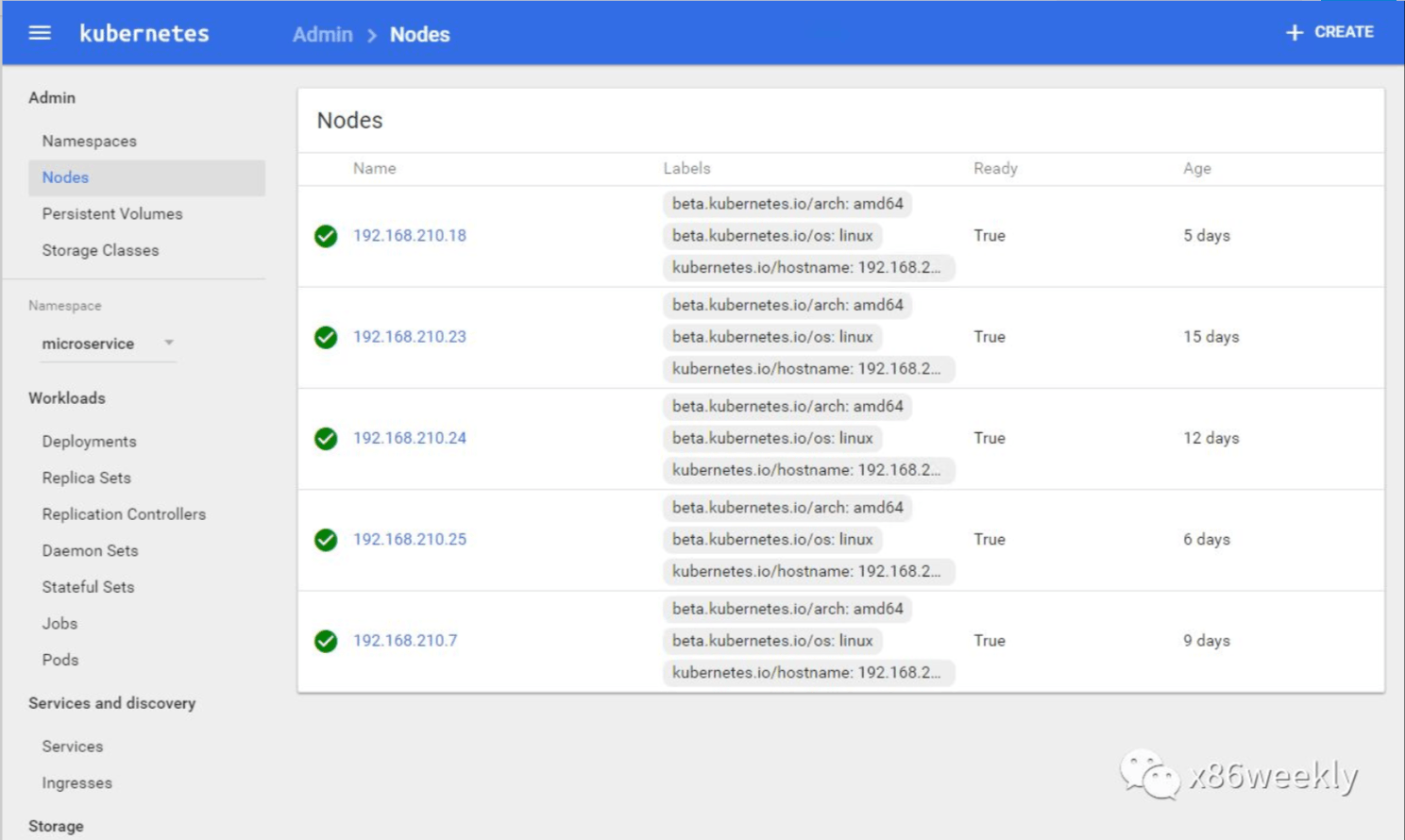Select Nodes in the sidebar
1405x840 pixels.
click(146, 177)
